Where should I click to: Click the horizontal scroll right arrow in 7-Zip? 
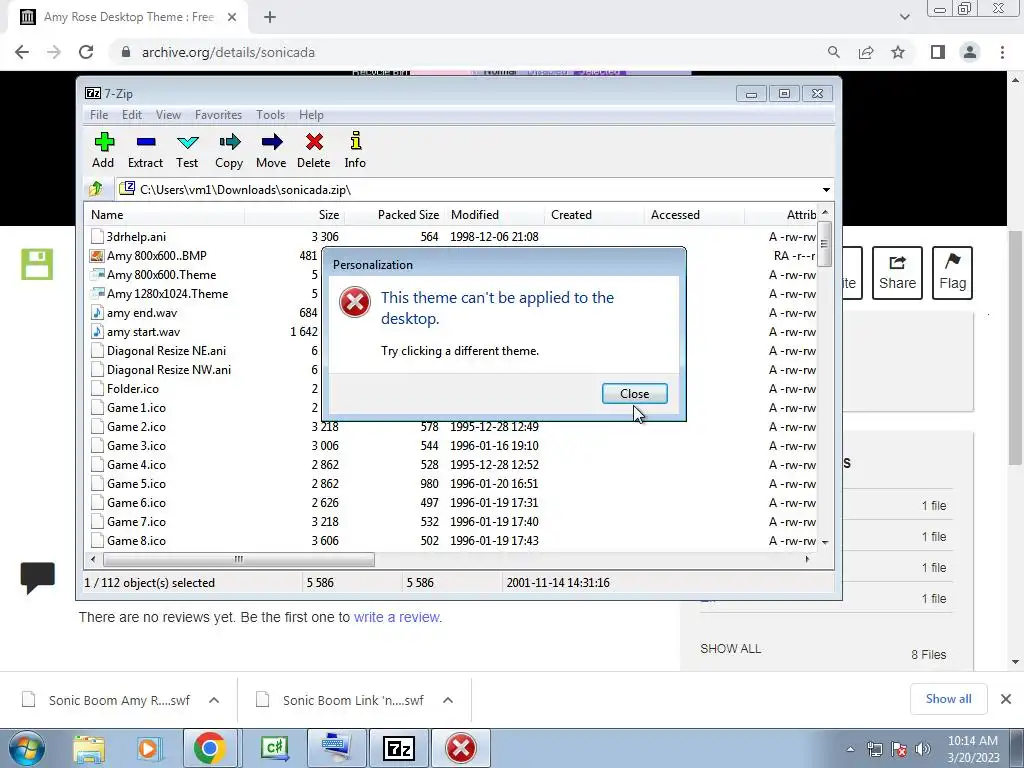pyautogui.click(x=808, y=559)
